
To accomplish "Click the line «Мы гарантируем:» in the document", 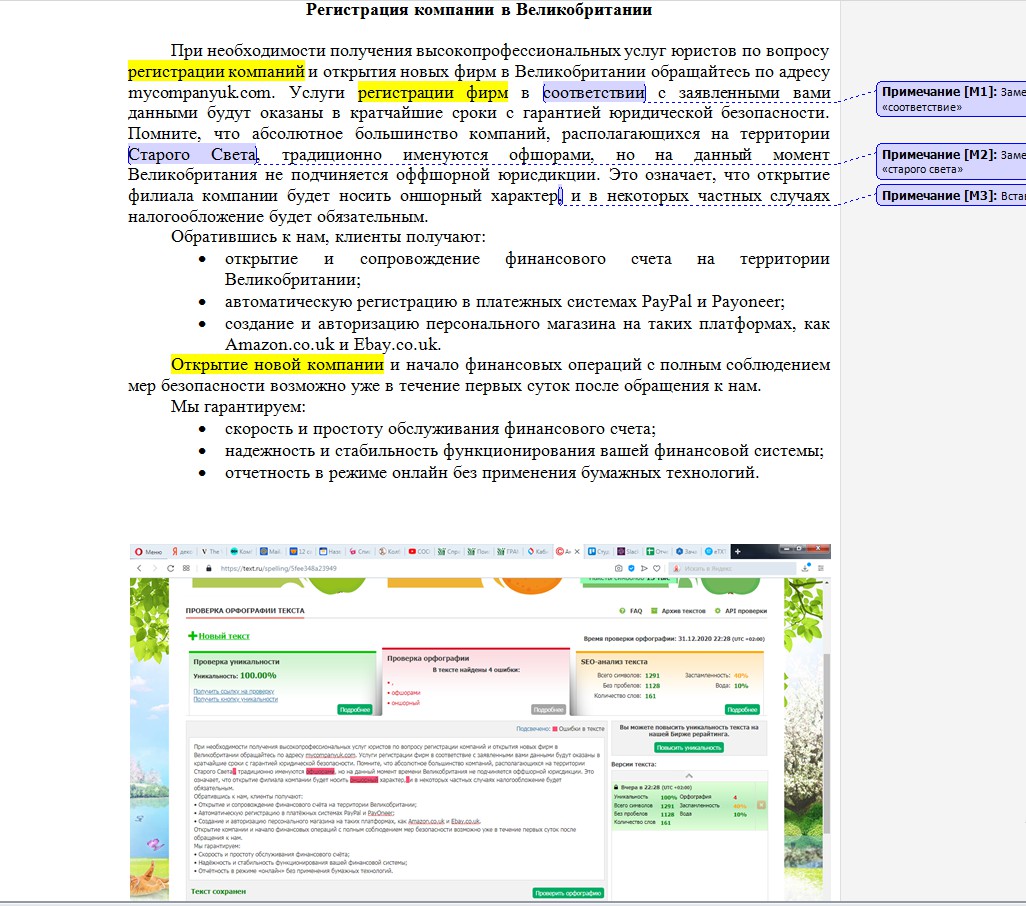I will coord(238,406).
